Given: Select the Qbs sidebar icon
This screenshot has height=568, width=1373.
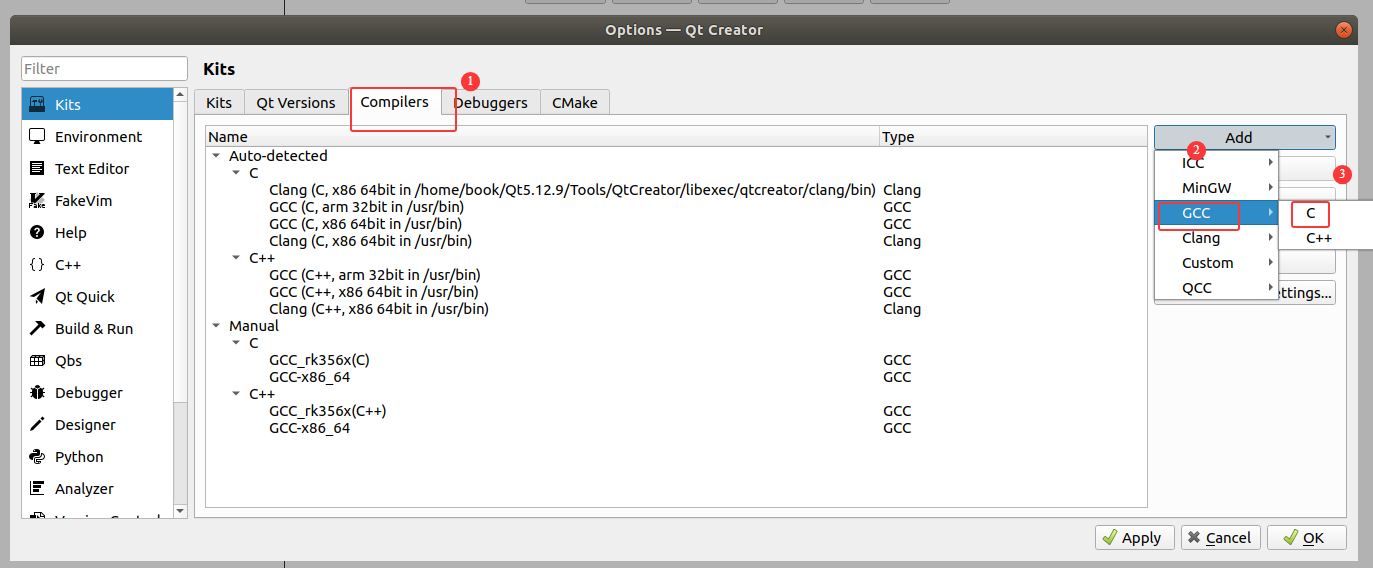Looking at the screenshot, I should click(x=37, y=360).
